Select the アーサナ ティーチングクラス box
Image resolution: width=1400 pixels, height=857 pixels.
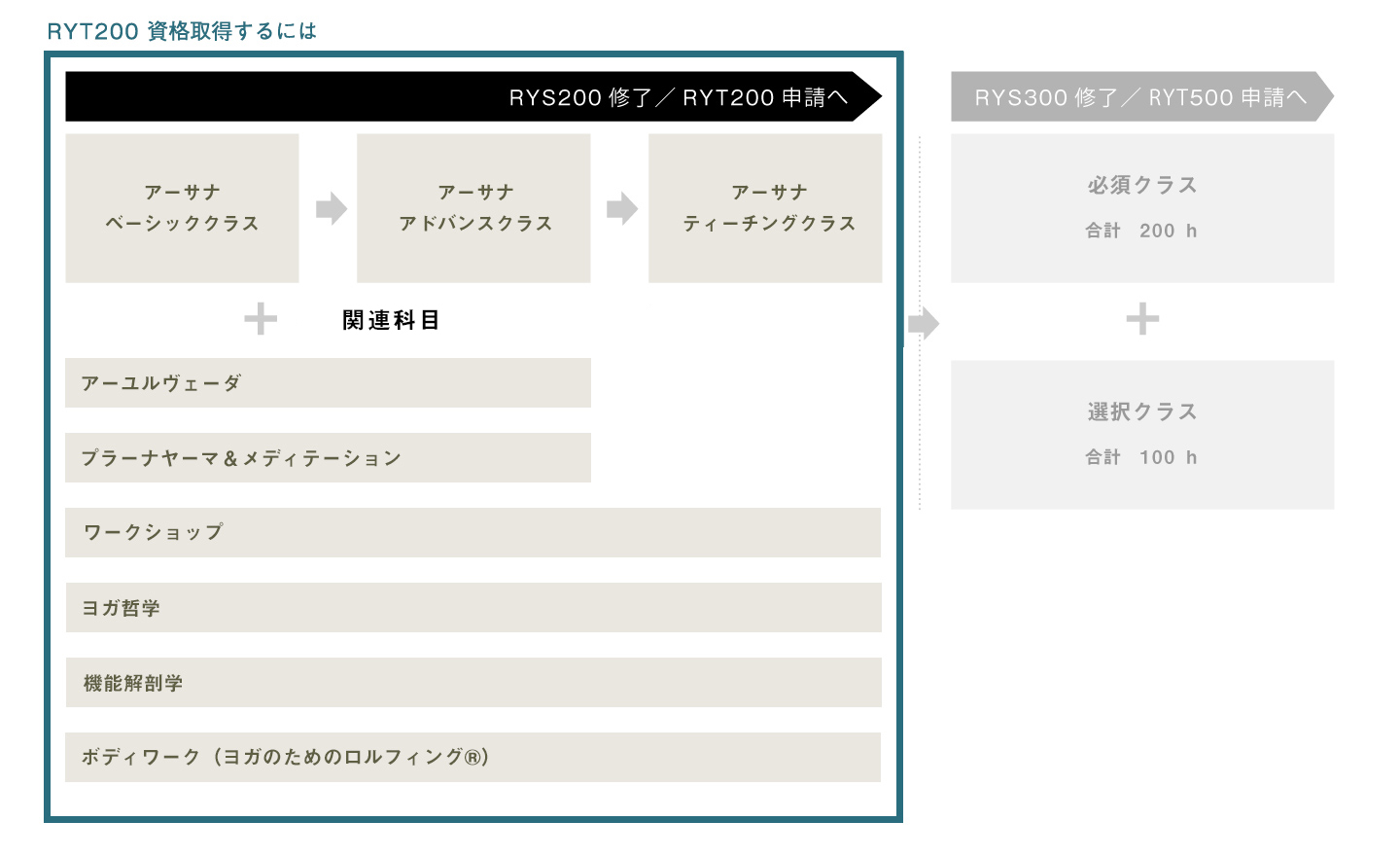click(765, 208)
